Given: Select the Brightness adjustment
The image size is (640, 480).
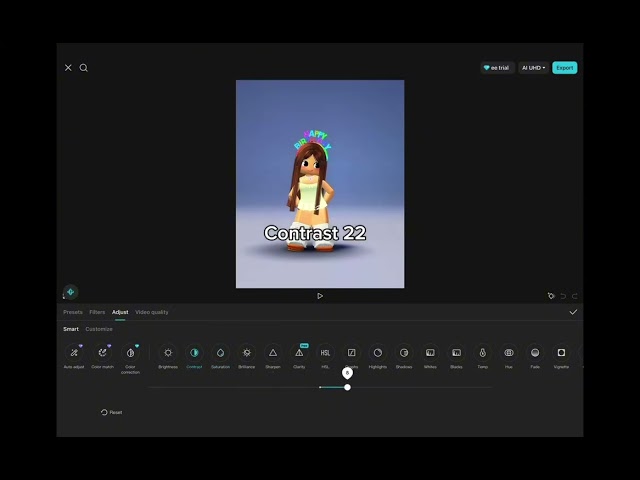Looking at the screenshot, I should coord(168,356).
